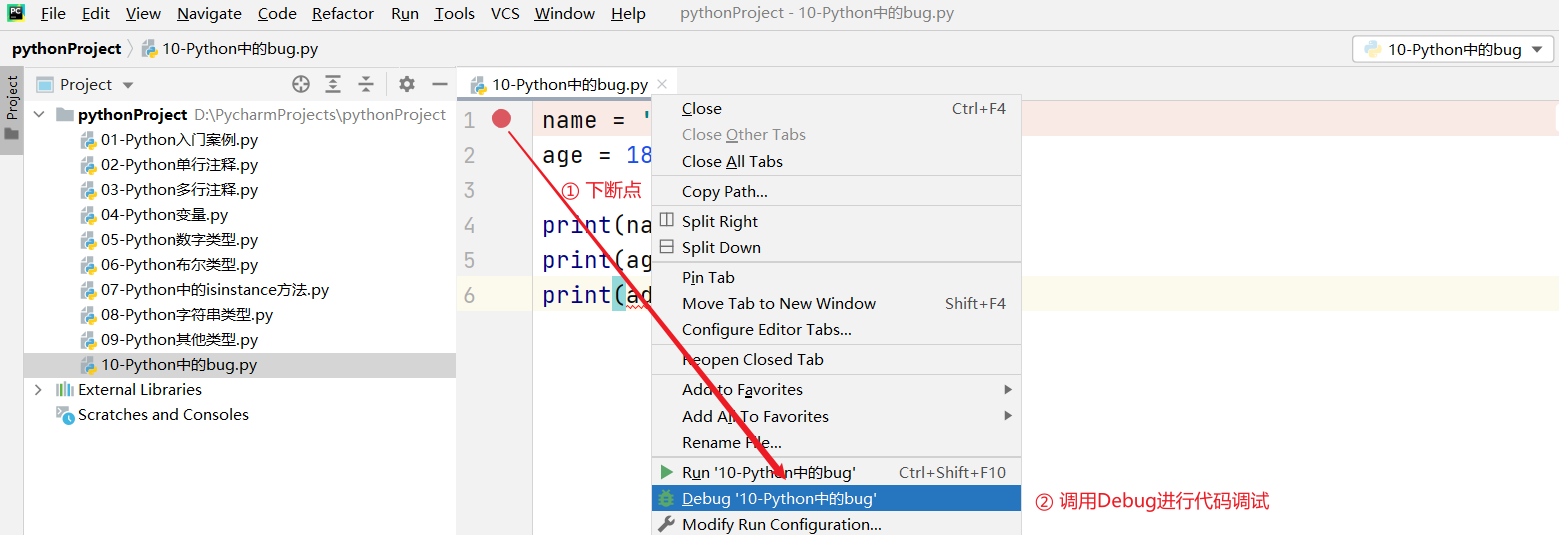Click Scratches and Consoles item
1559x535 pixels.
[x=163, y=415]
